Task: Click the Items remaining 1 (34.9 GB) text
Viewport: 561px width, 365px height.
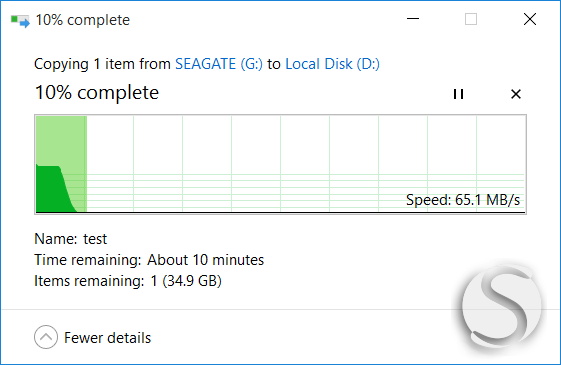Action: [x=128, y=281]
